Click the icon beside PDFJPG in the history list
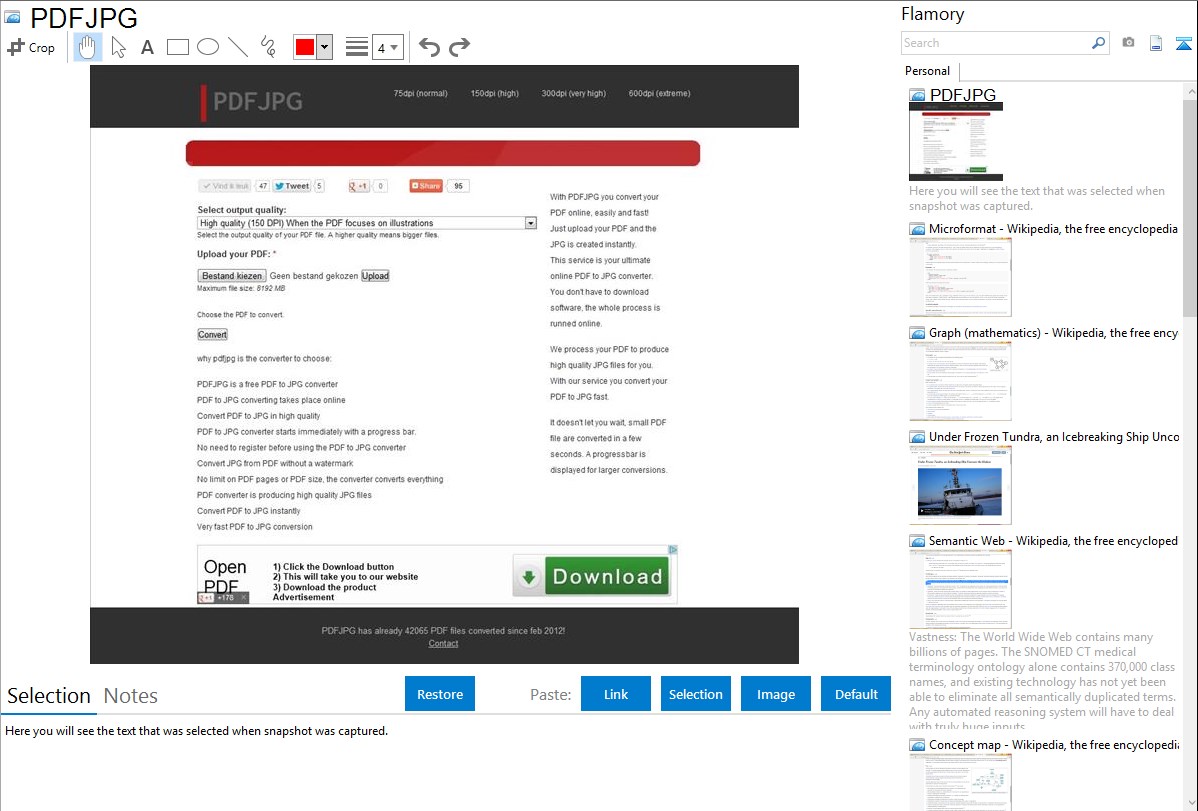This screenshot has height=811, width=1198. [917, 96]
